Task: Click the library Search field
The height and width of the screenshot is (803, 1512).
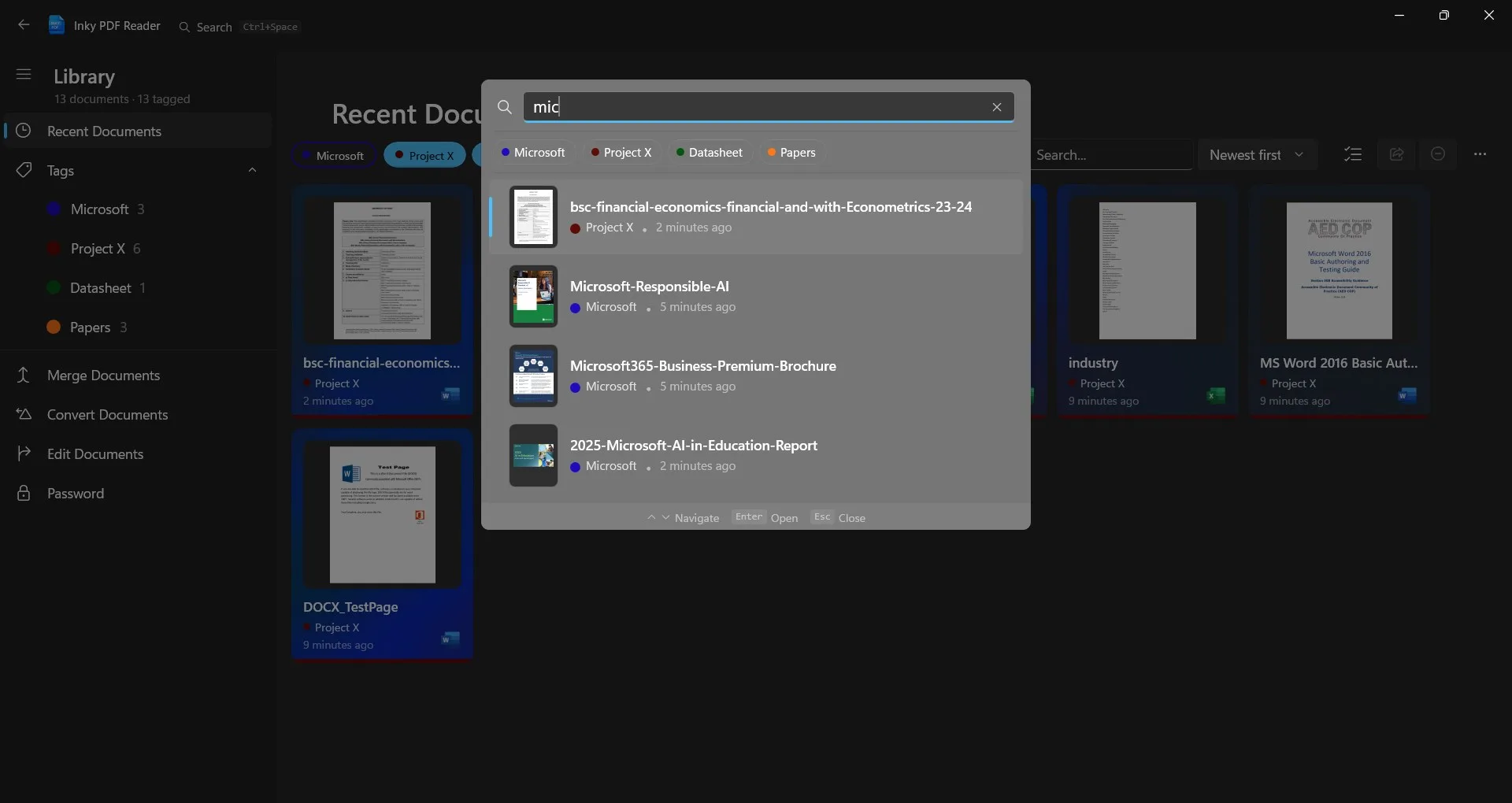Action: (1111, 155)
